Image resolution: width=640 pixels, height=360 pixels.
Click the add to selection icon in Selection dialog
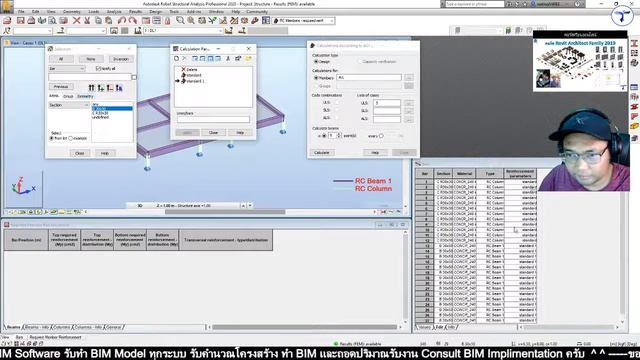101,88
